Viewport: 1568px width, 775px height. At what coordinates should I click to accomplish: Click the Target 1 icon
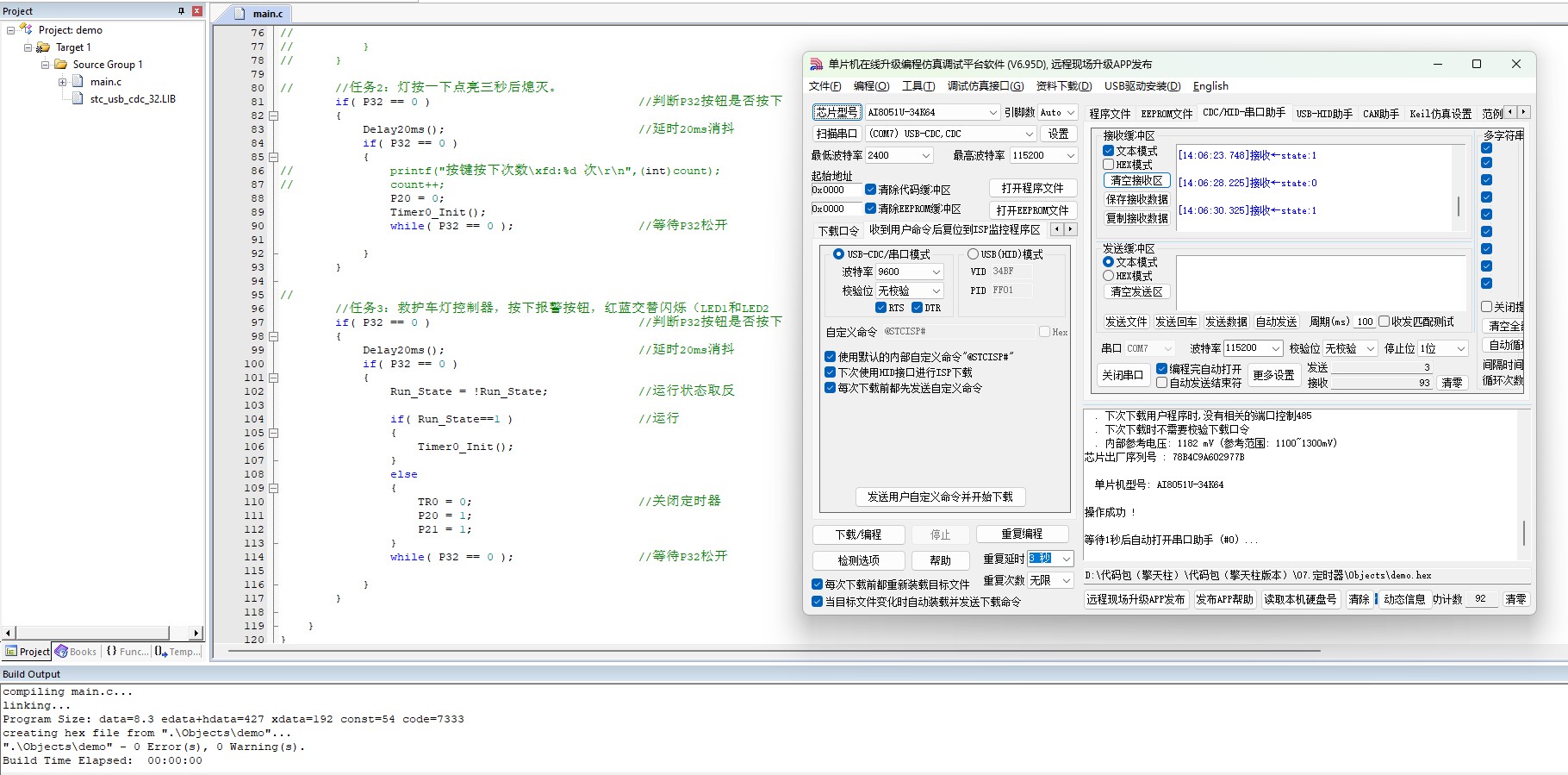(x=43, y=47)
